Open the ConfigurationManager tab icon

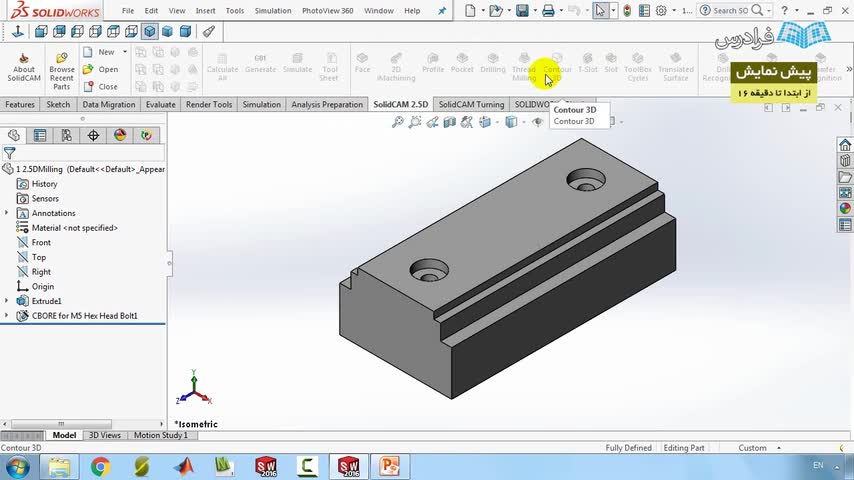click(66, 135)
